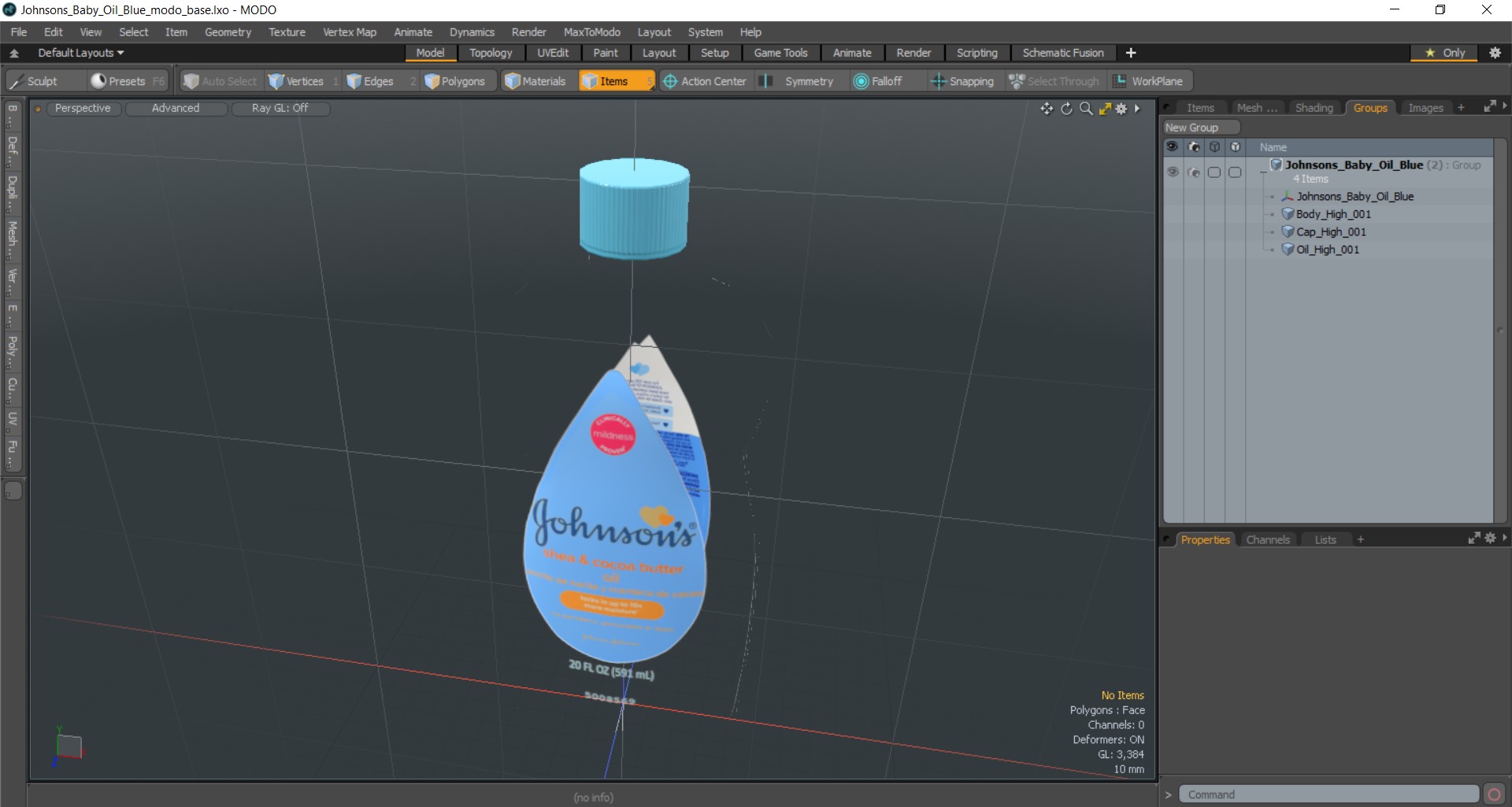Expand Properties panel options arrow
The width and height of the screenshot is (1512, 807).
point(1505,538)
